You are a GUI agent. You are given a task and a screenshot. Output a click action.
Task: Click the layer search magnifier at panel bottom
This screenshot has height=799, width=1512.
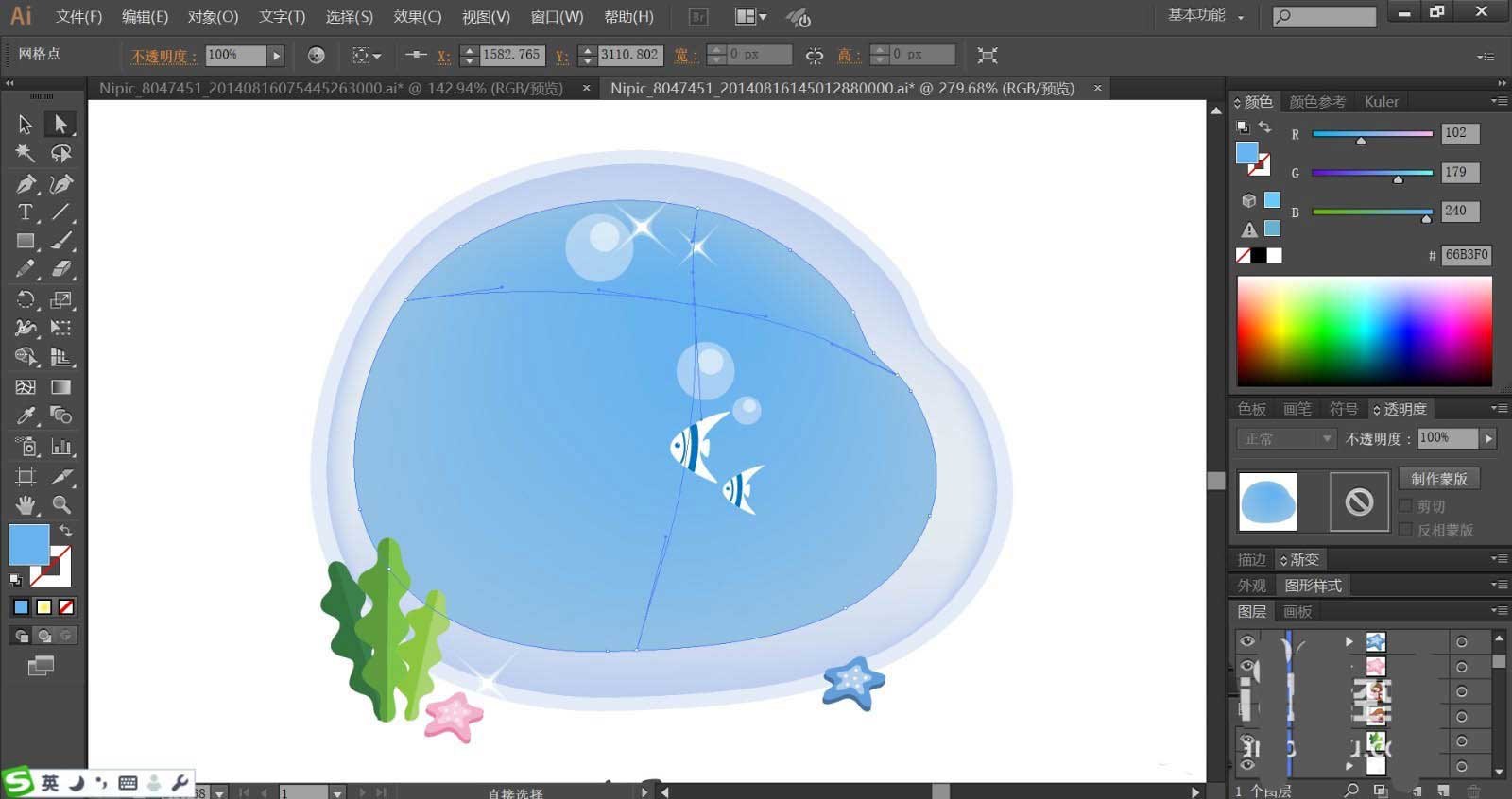(1351, 790)
